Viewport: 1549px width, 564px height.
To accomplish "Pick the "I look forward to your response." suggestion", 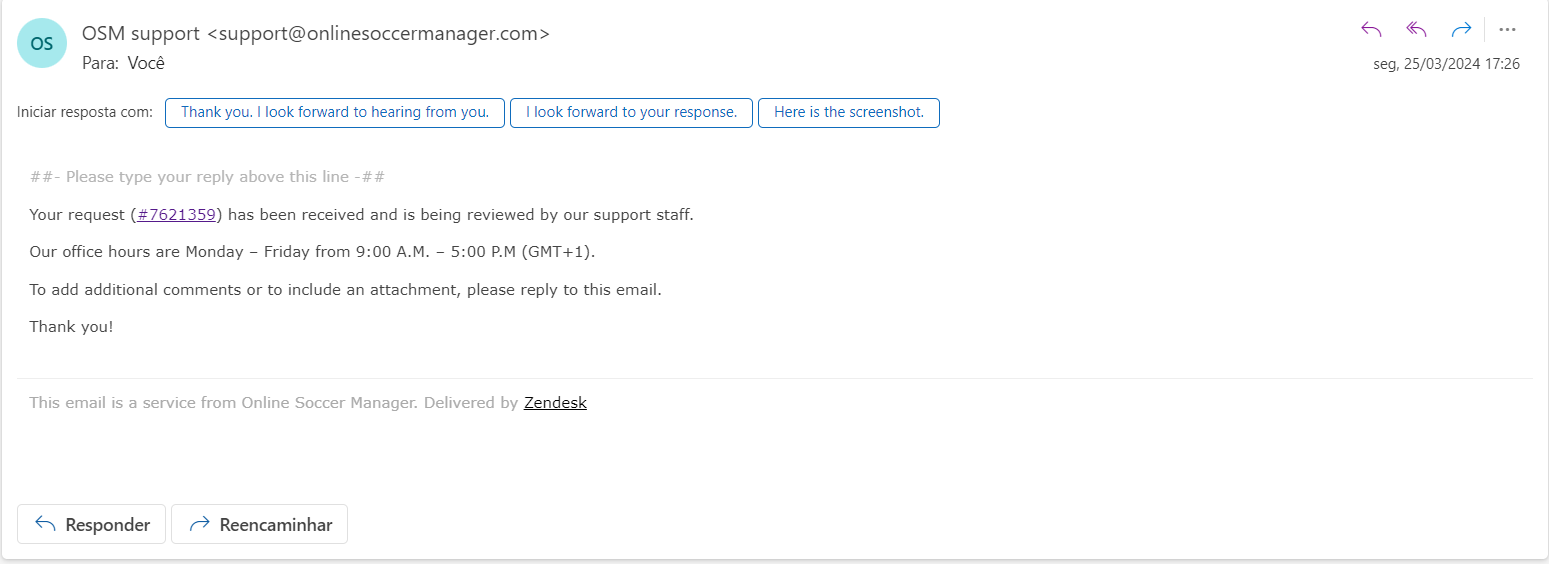I will click(632, 113).
